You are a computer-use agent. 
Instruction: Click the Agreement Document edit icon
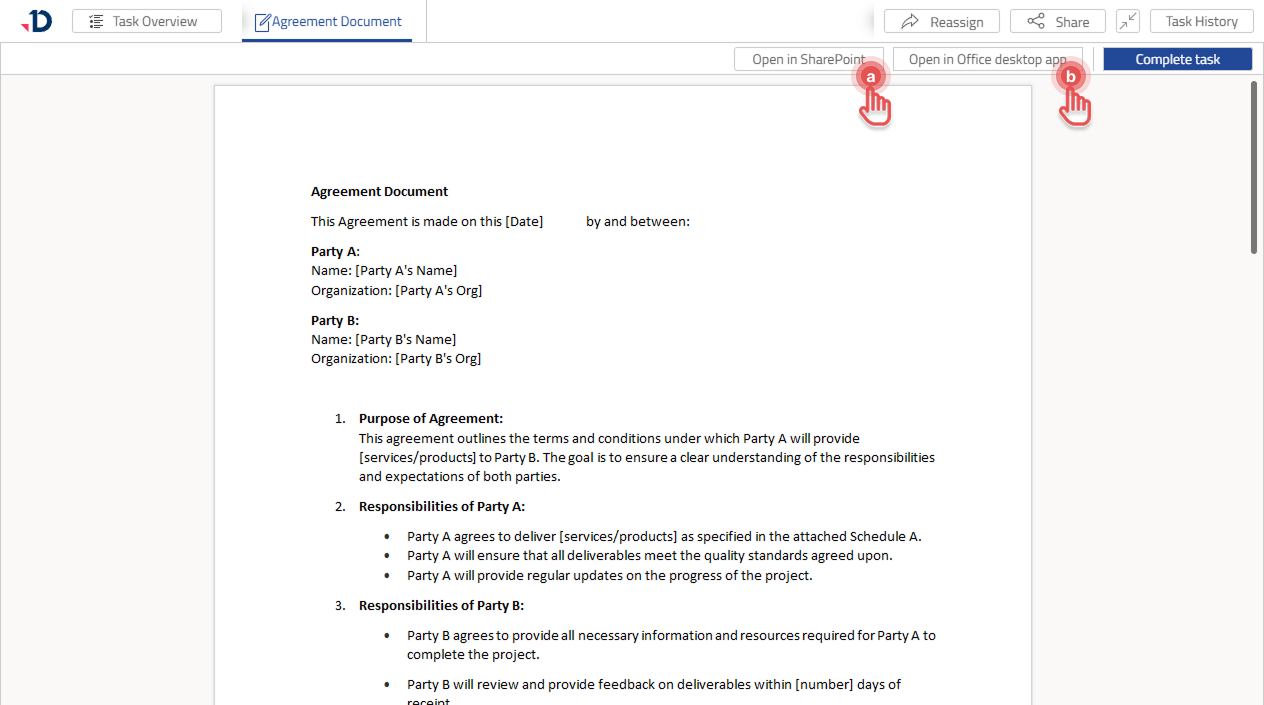click(x=263, y=22)
